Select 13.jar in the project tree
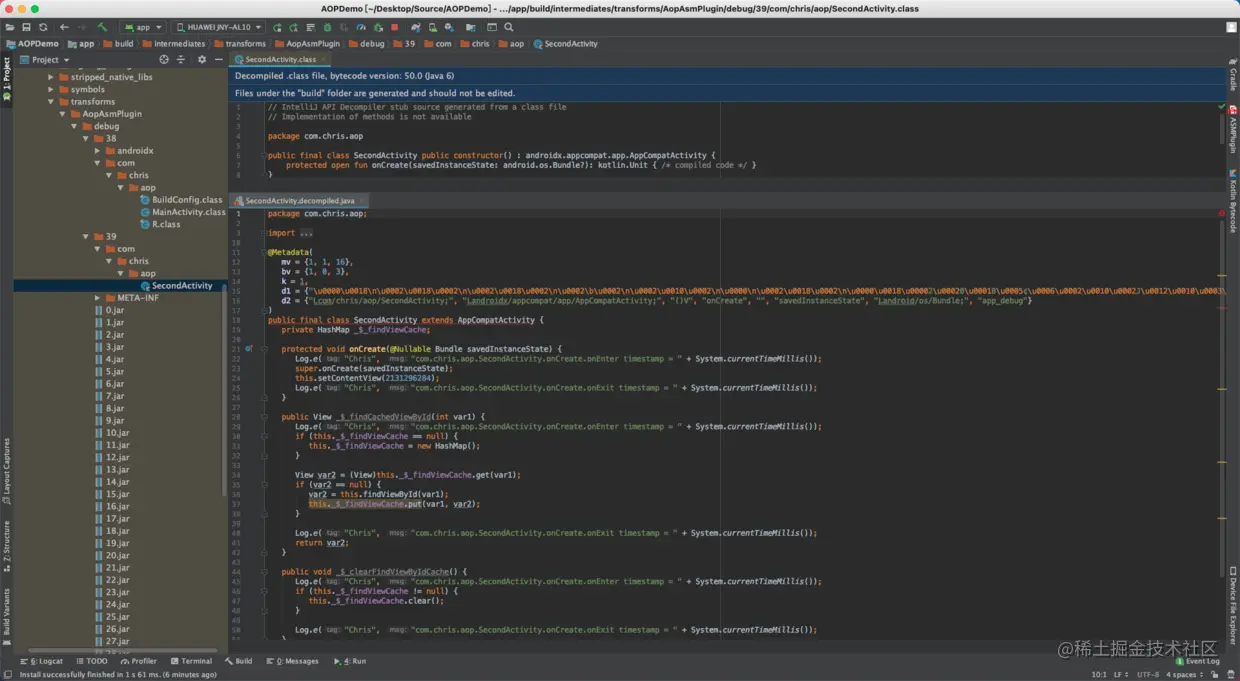The height and width of the screenshot is (681, 1240). [111, 470]
